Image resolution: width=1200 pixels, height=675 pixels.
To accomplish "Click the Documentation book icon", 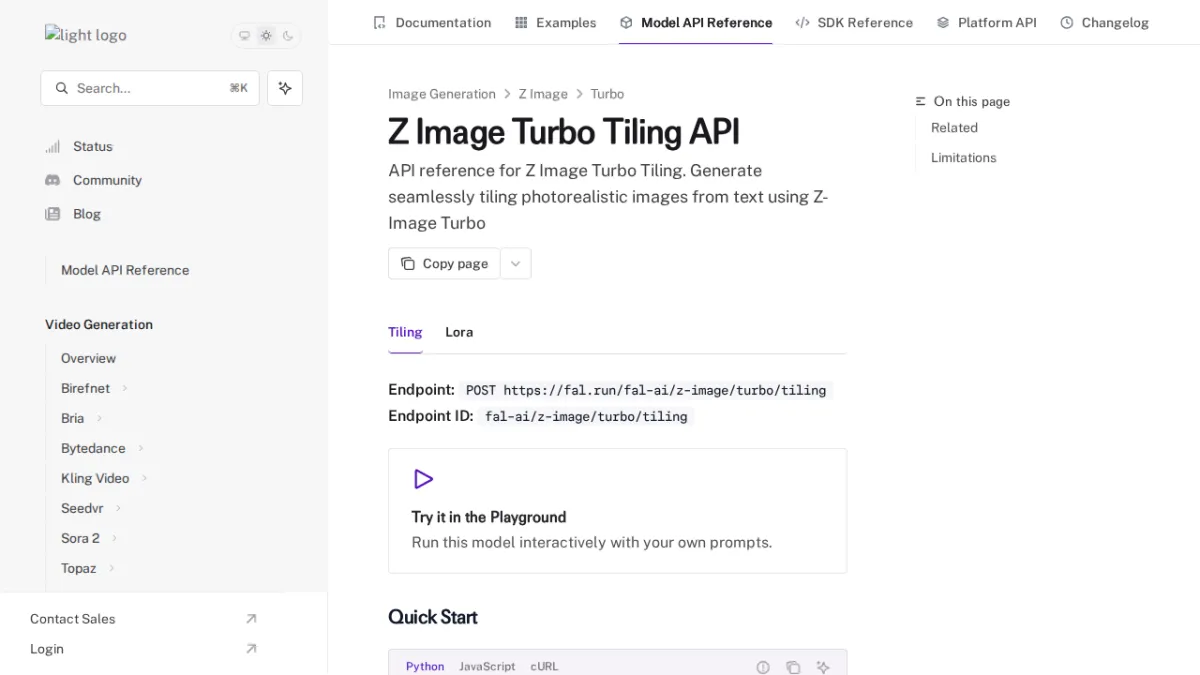I will [379, 22].
